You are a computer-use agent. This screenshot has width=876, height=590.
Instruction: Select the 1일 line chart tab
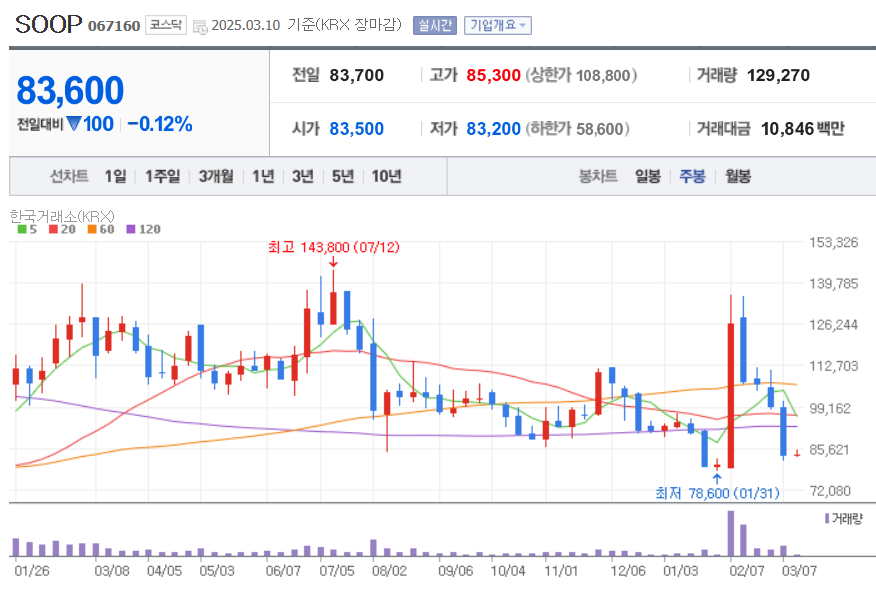click(116, 177)
